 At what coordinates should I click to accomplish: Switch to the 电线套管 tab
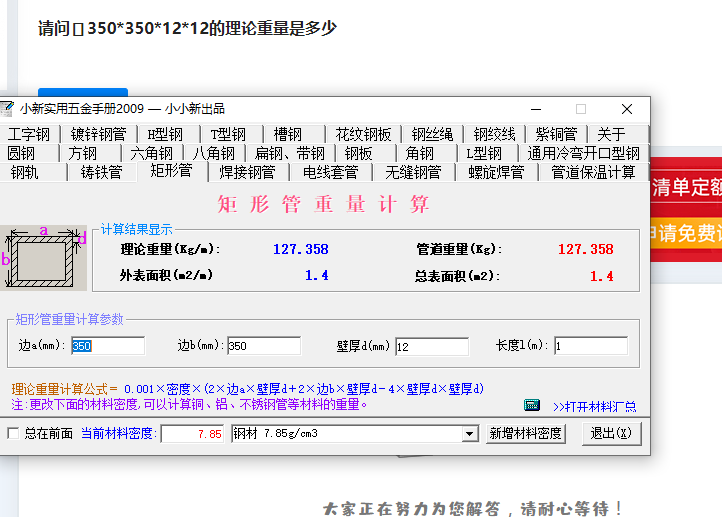[331, 172]
